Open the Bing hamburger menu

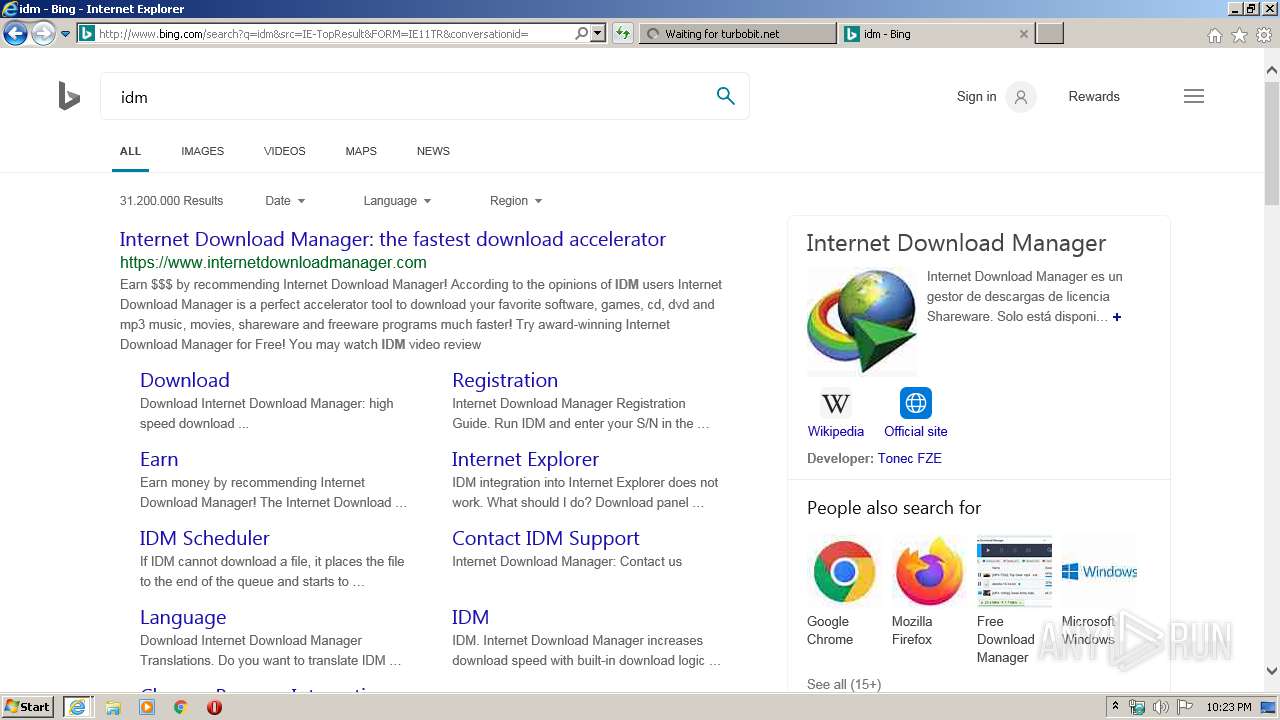1194,96
